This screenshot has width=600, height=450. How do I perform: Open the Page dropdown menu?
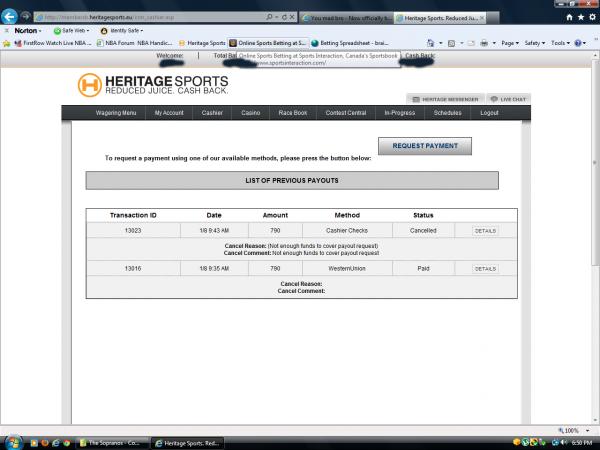click(x=512, y=43)
